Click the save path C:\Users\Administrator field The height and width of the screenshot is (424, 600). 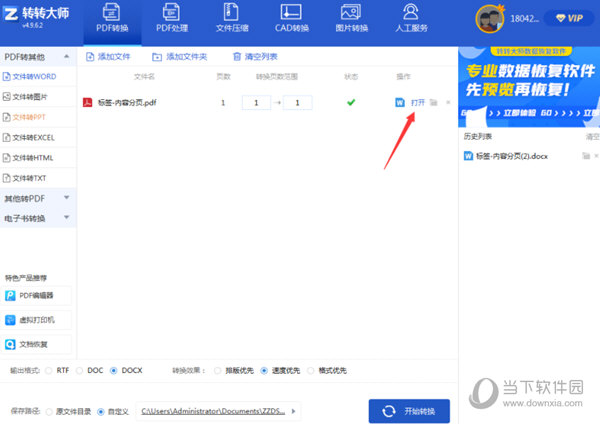[213, 411]
